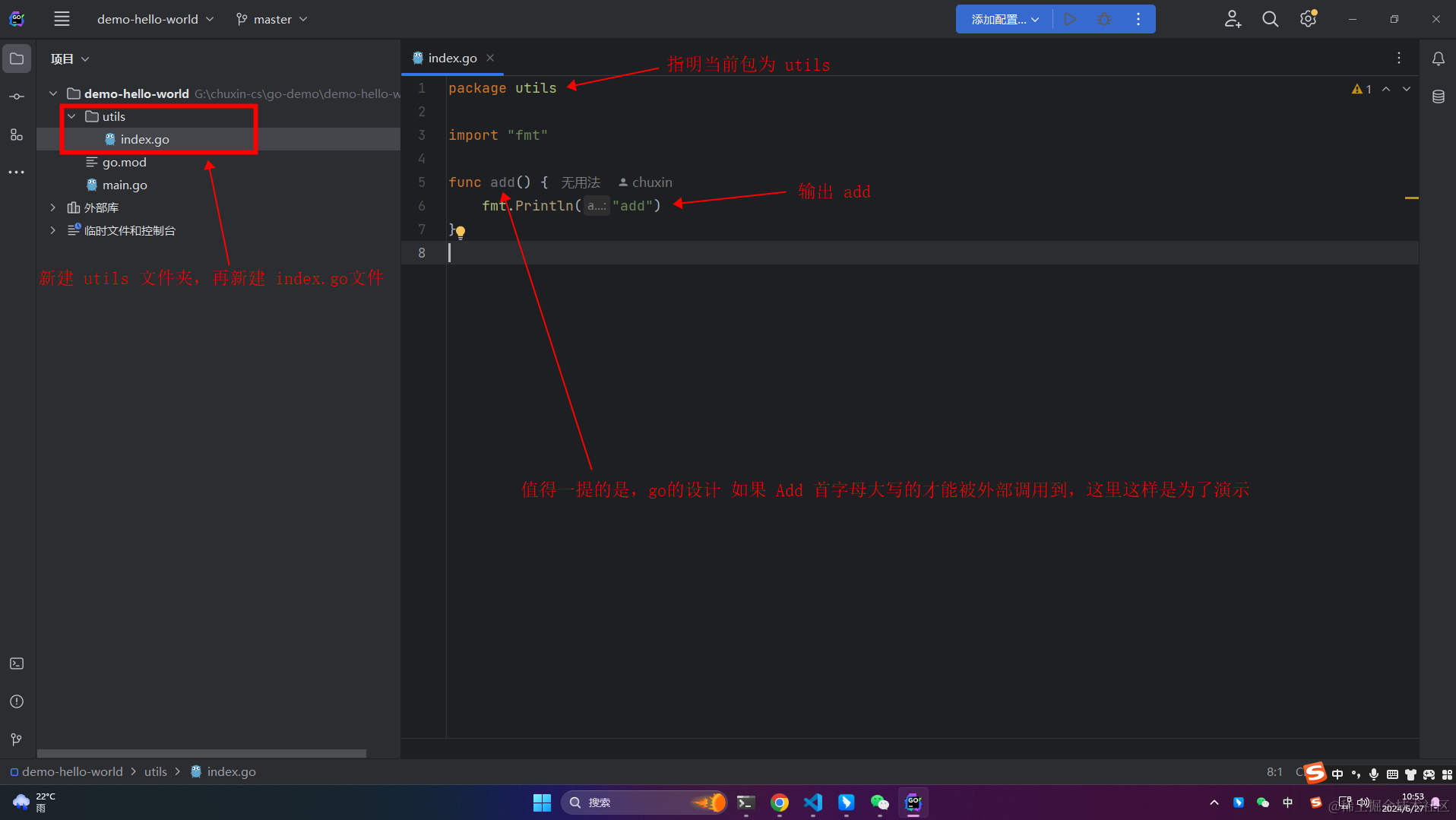Open Search Everywhere magnifier
Image resolution: width=1456 pixels, height=820 pixels.
coord(1270,18)
